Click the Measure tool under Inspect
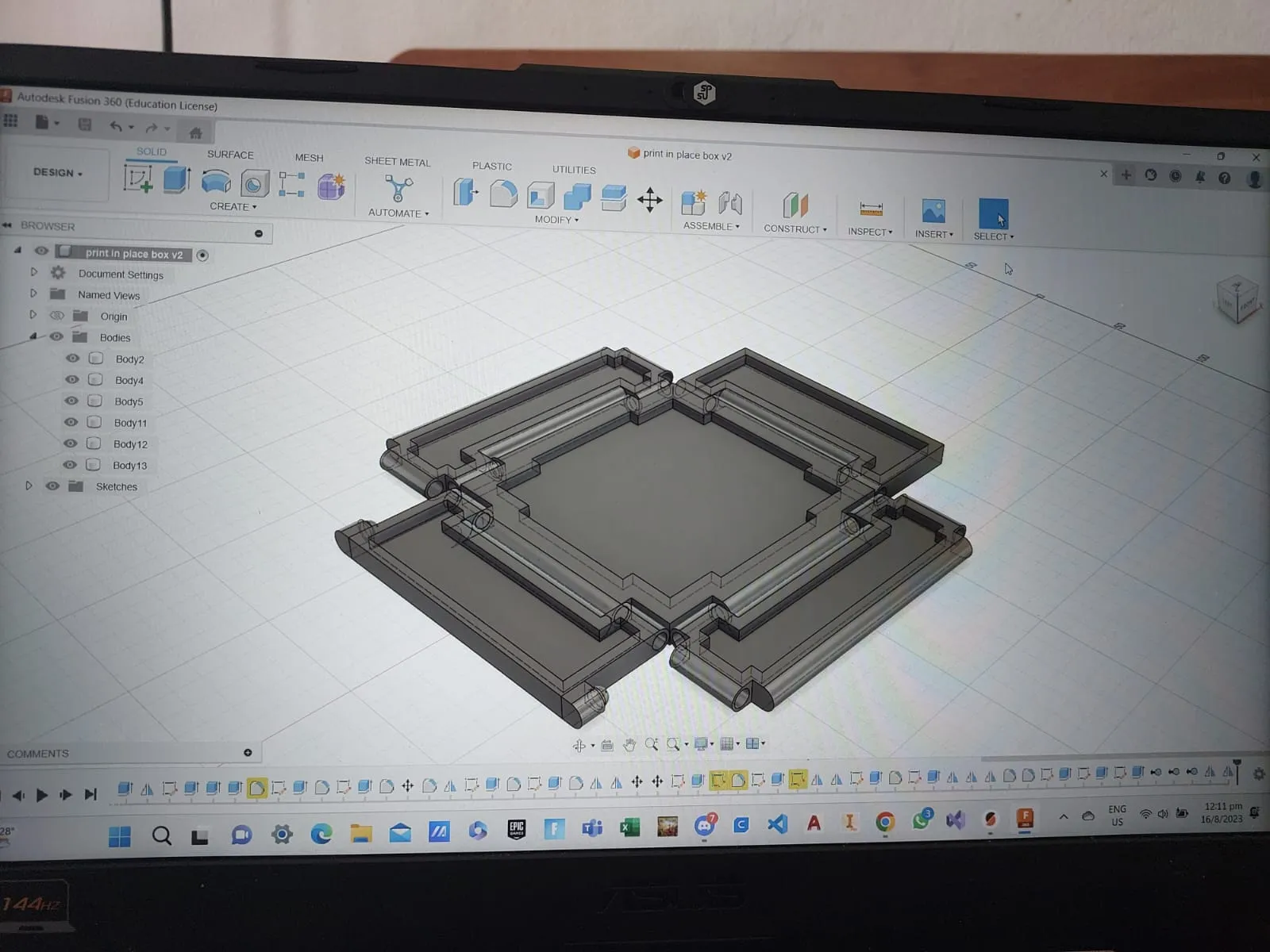The height and width of the screenshot is (952, 1270). [871, 209]
